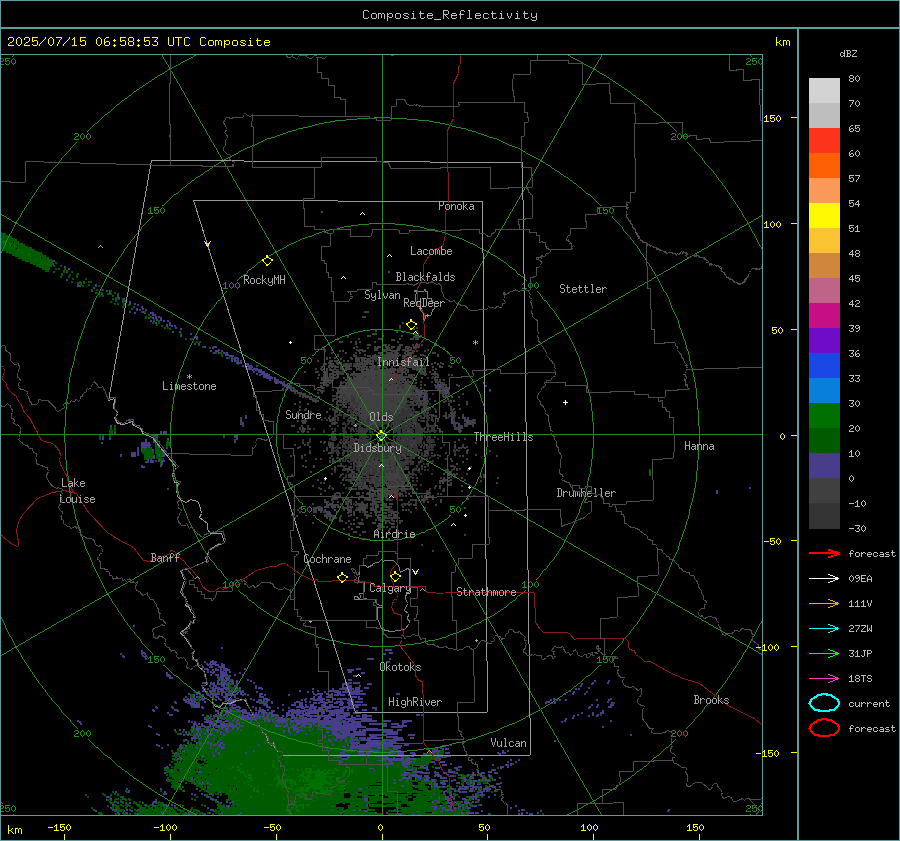Click the HighRiver city label

(415, 702)
